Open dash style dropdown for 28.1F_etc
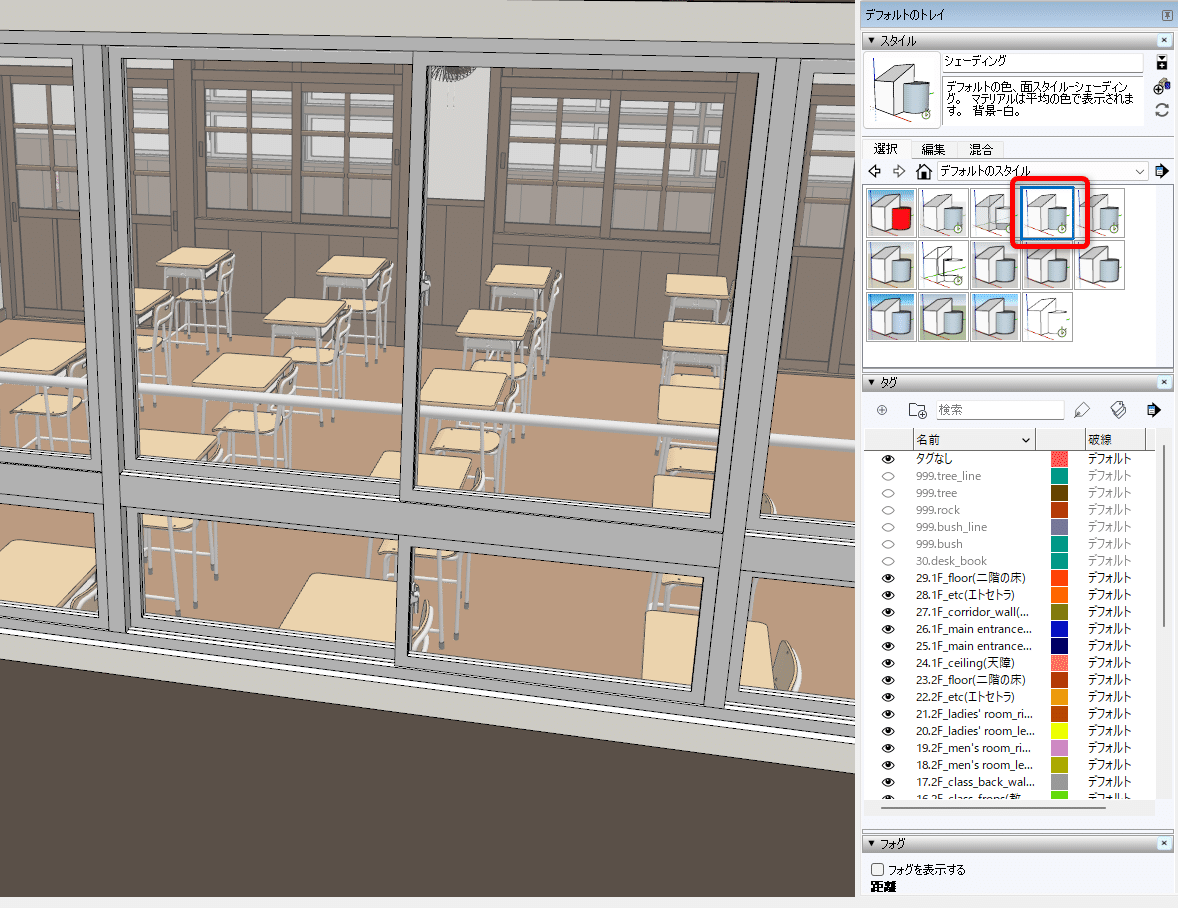Screen dimensions: 1178x908 1109,595
